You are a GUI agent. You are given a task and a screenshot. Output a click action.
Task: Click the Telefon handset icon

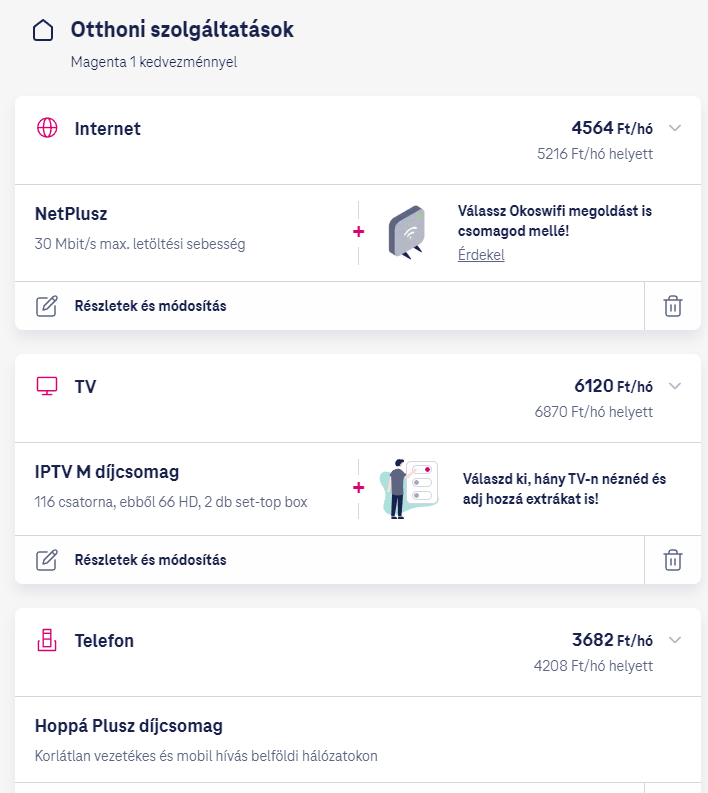click(47, 640)
